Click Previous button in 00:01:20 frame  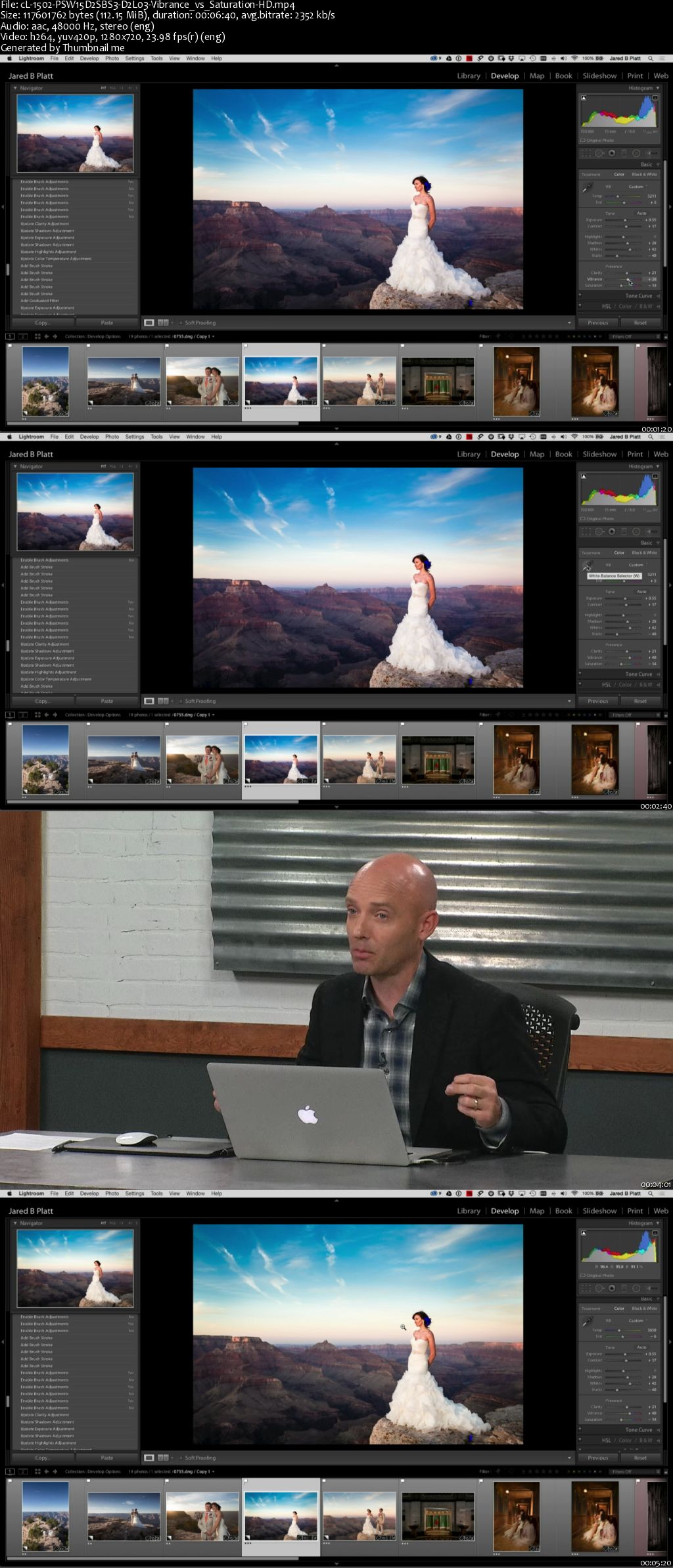(x=598, y=323)
